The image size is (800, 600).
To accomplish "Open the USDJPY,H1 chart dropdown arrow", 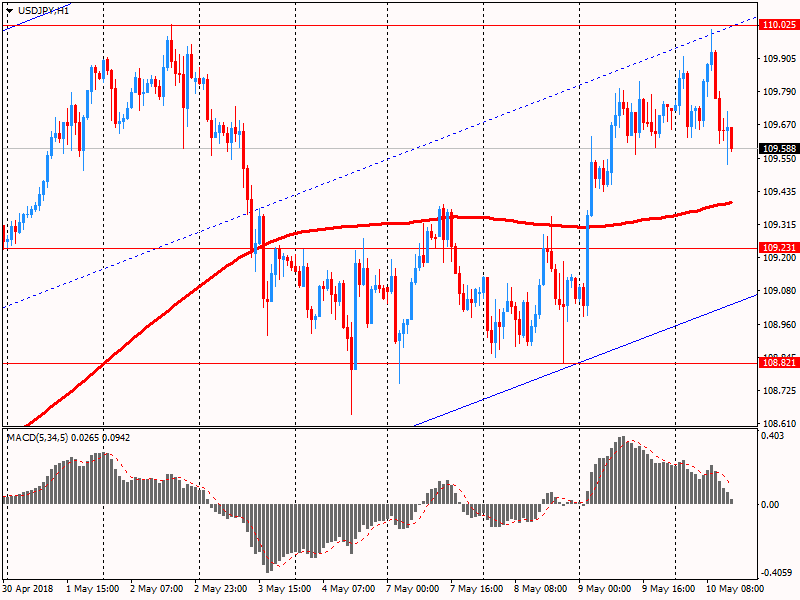I will pos(9,11).
